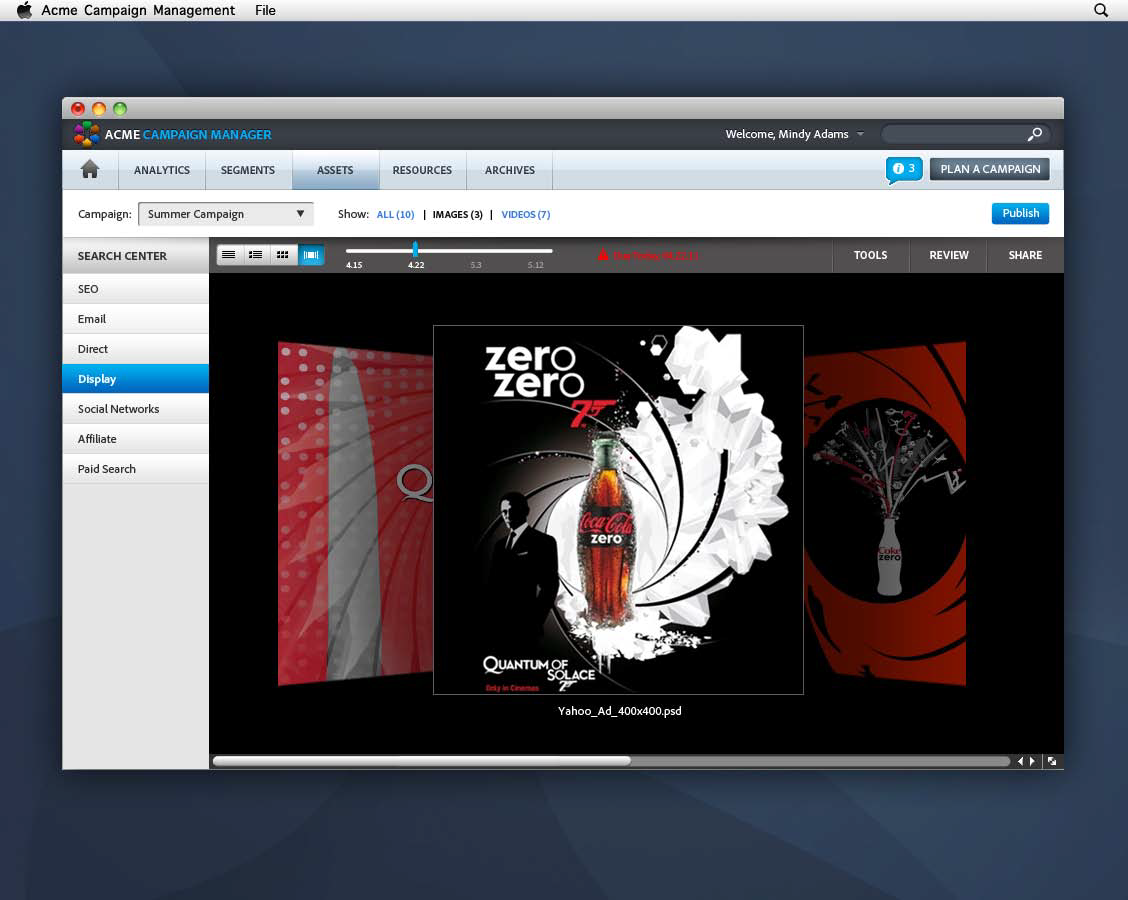The image size is (1128, 900).
Task: Open the File menu
Action: tap(265, 10)
